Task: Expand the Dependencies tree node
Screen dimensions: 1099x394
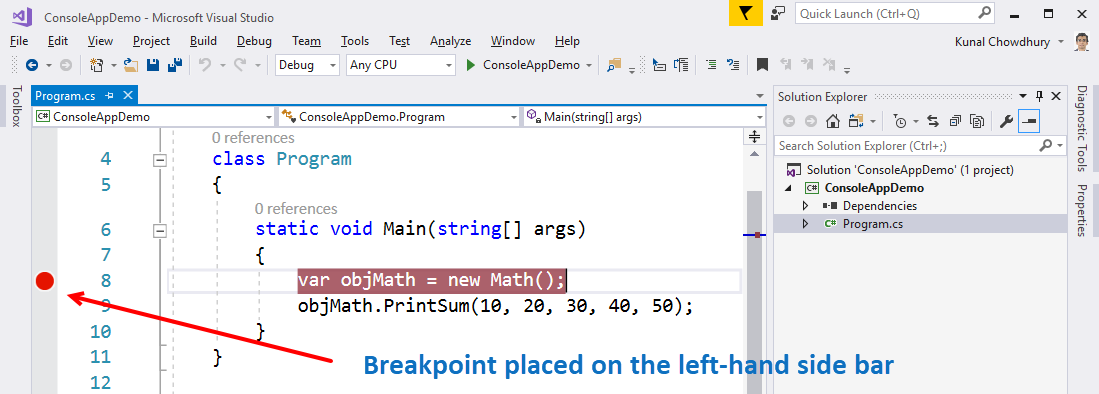Action: 805,206
